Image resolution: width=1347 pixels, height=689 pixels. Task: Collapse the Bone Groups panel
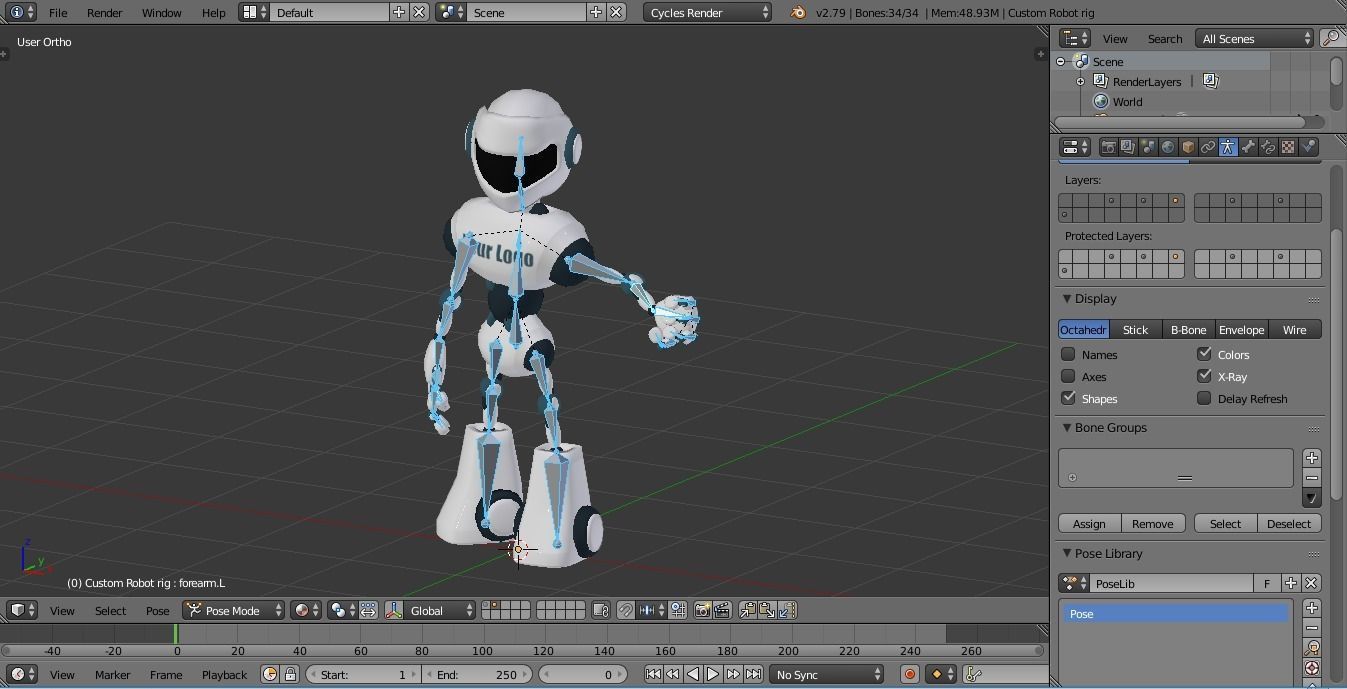(x=1067, y=427)
